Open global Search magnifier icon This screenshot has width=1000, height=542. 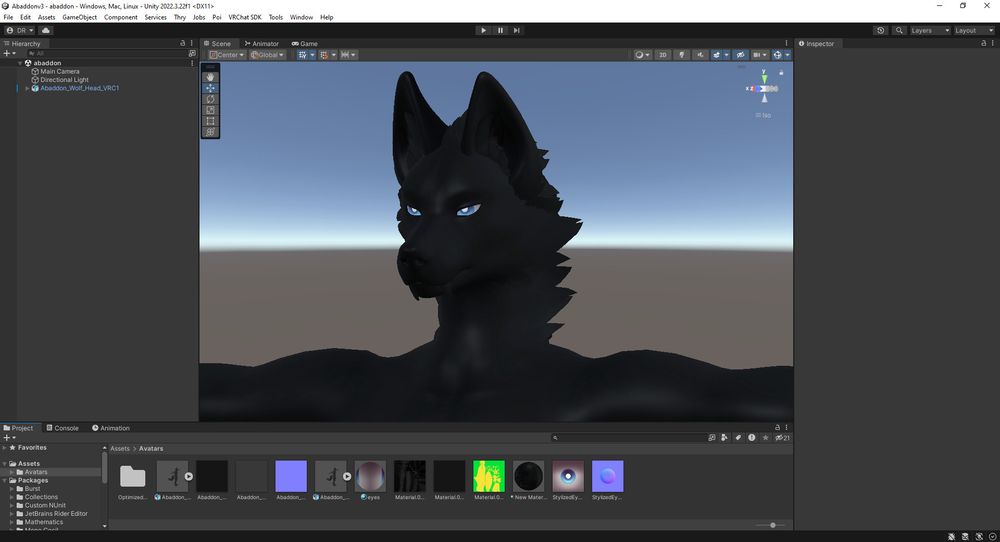pyautogui.click(x=899, y=30)
